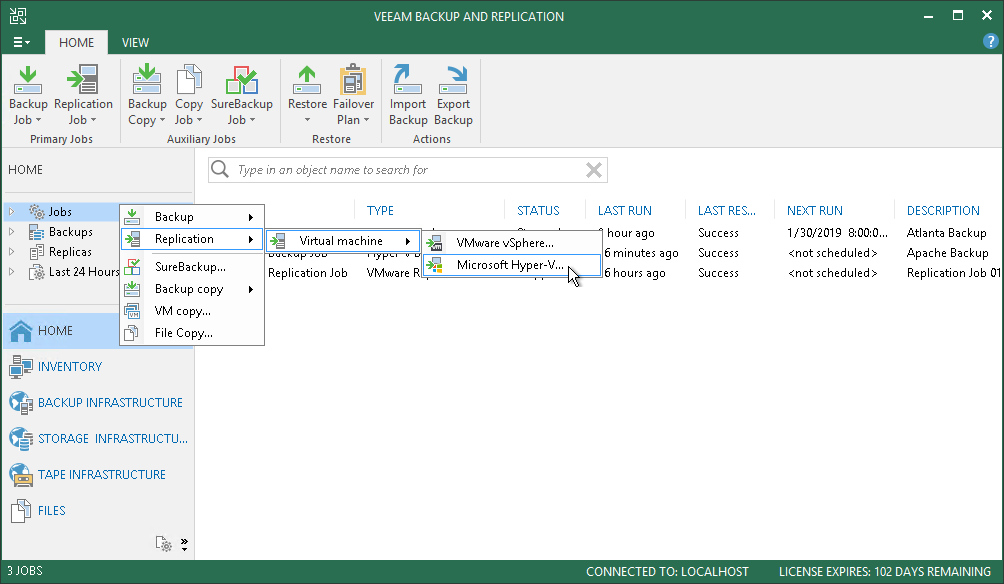Click the navigation pane overflow chevron
The width and height of the screenshot is (1004, 584).
[x=184, y=544]
